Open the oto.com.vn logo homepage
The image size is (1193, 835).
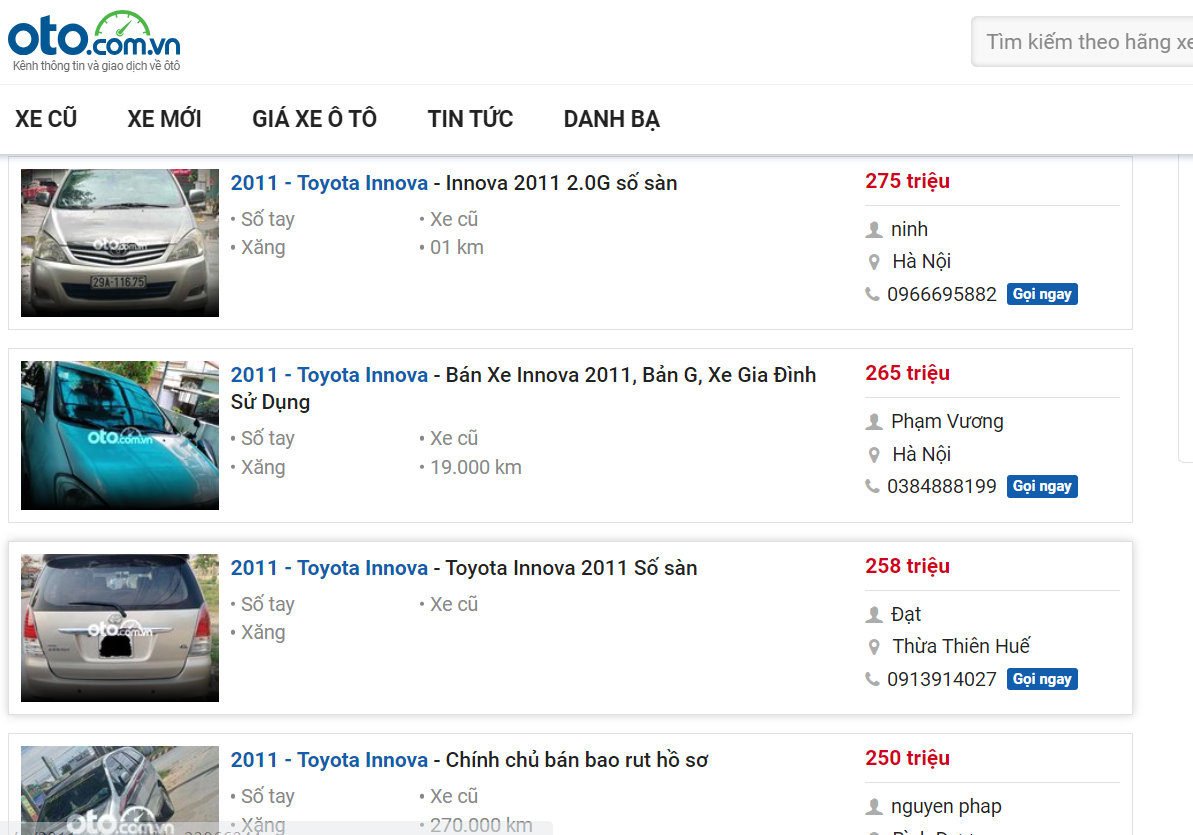click(94, 41)
